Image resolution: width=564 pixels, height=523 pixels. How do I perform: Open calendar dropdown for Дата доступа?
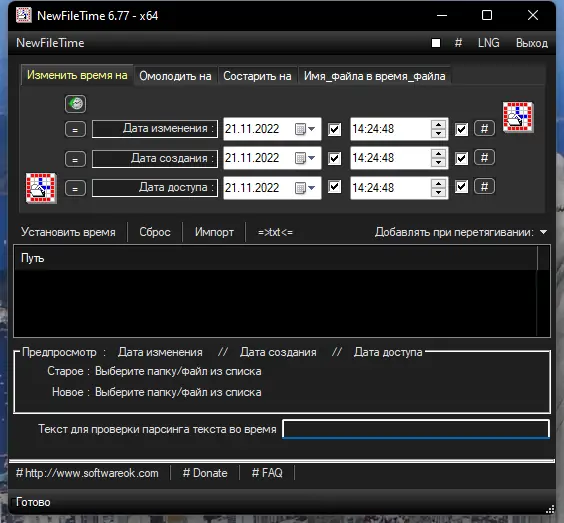click(305, 187)
